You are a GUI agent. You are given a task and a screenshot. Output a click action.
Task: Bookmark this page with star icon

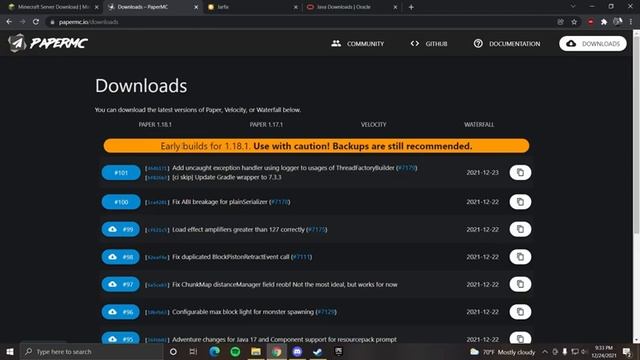[574, 22]
